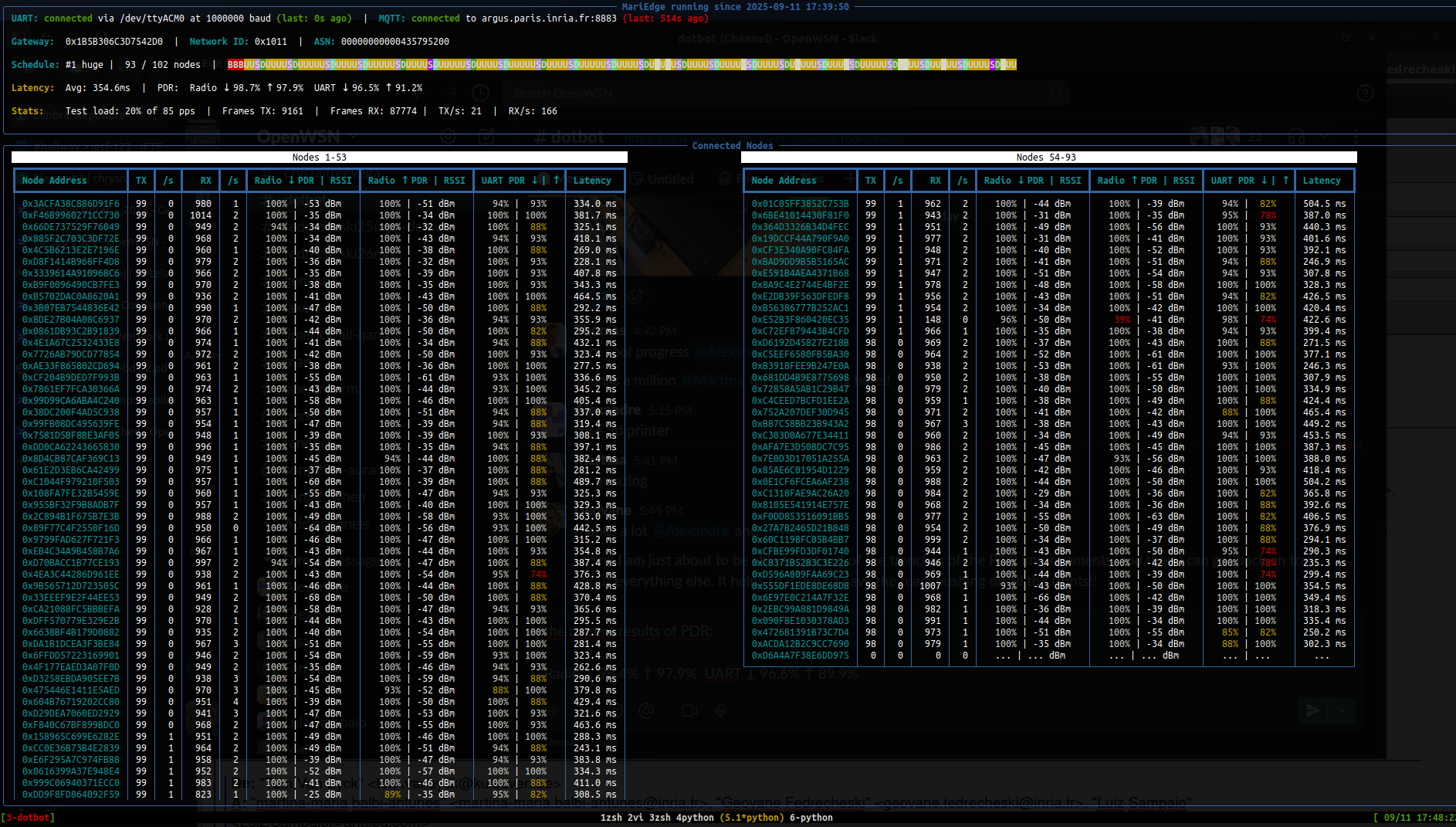Open the huddle options chevron
Screen dimensions: 1456x827
(1325, 136)
